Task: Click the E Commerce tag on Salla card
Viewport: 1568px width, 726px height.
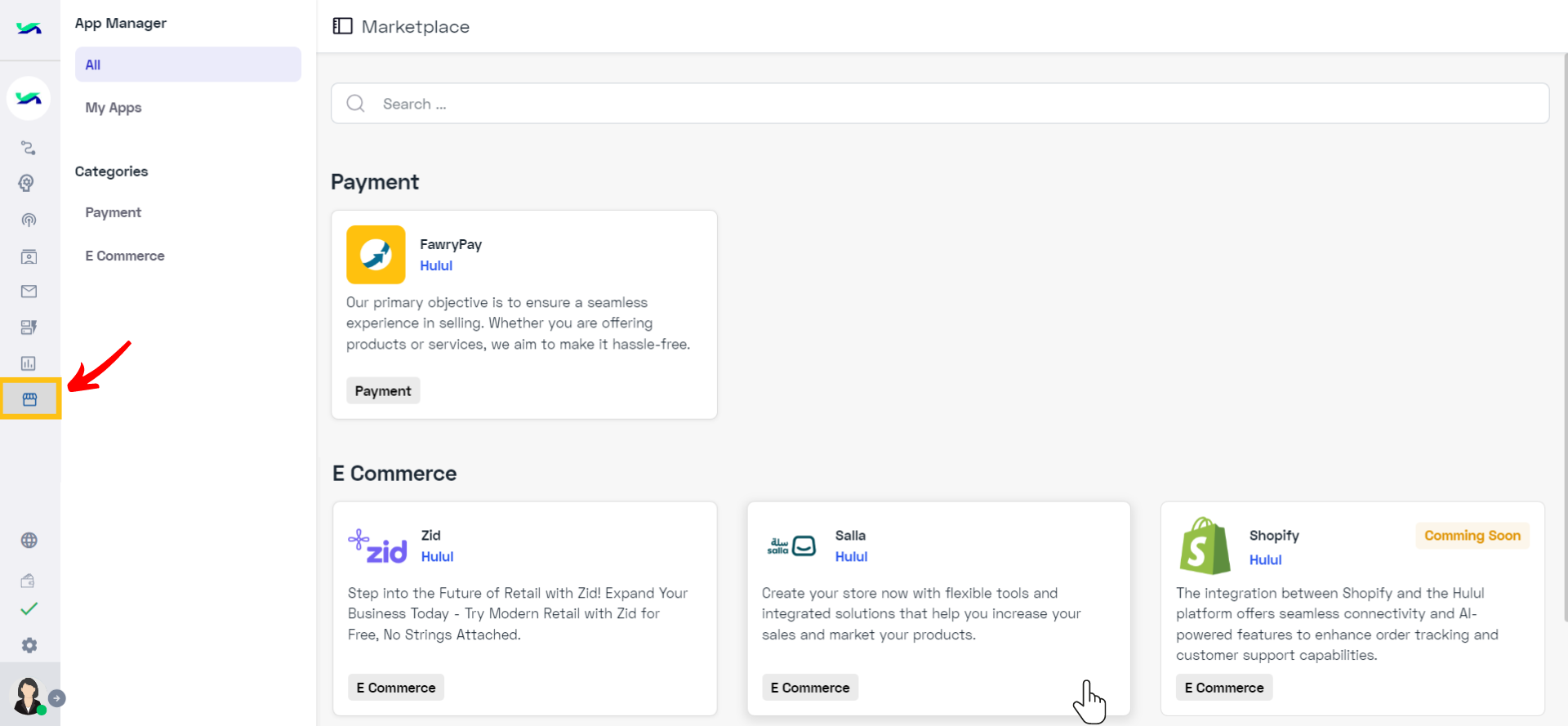Action: pos(810,688)
